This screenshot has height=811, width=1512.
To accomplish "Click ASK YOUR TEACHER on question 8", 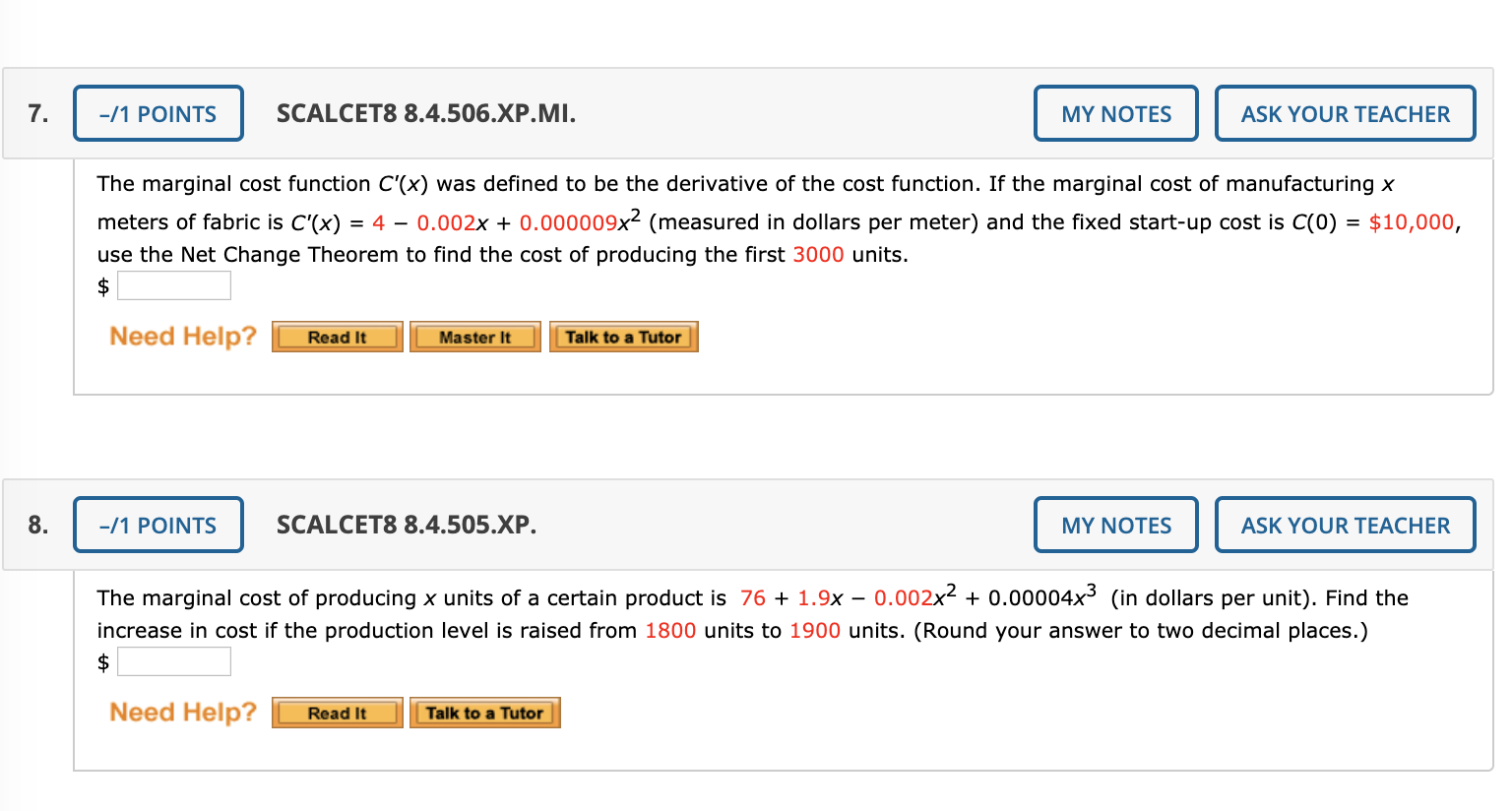I will (x=1345, y=525).
